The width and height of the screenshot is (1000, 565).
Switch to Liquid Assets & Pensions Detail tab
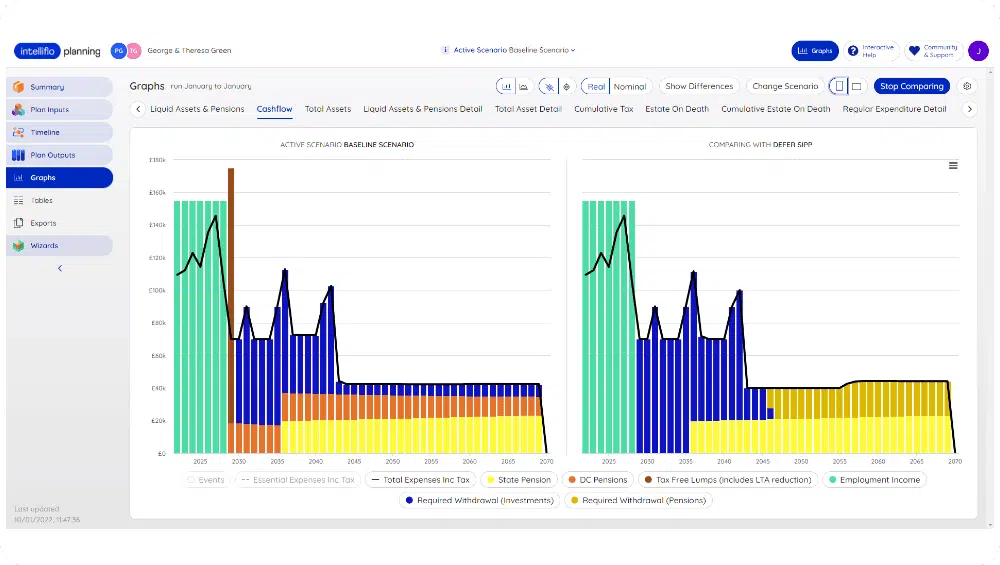[x=423, y=109]
